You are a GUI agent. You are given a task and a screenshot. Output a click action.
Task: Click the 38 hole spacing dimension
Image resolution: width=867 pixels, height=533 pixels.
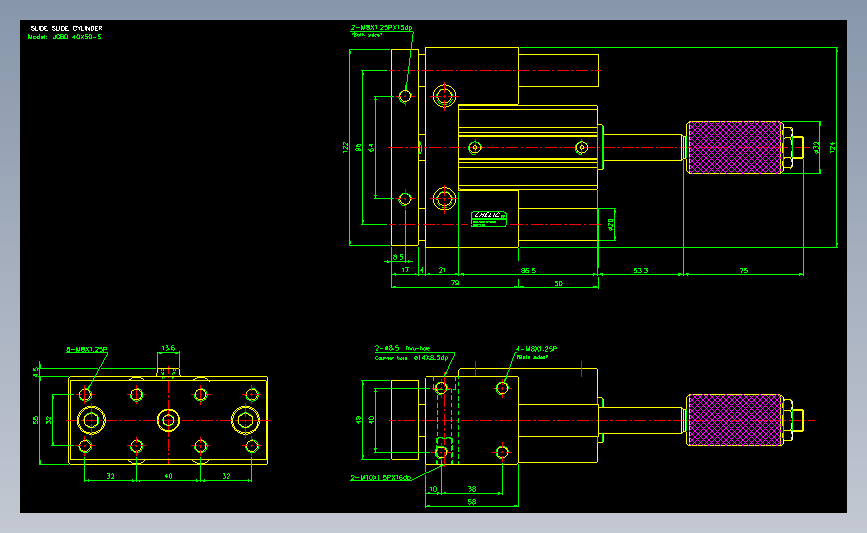pos(472,489)
